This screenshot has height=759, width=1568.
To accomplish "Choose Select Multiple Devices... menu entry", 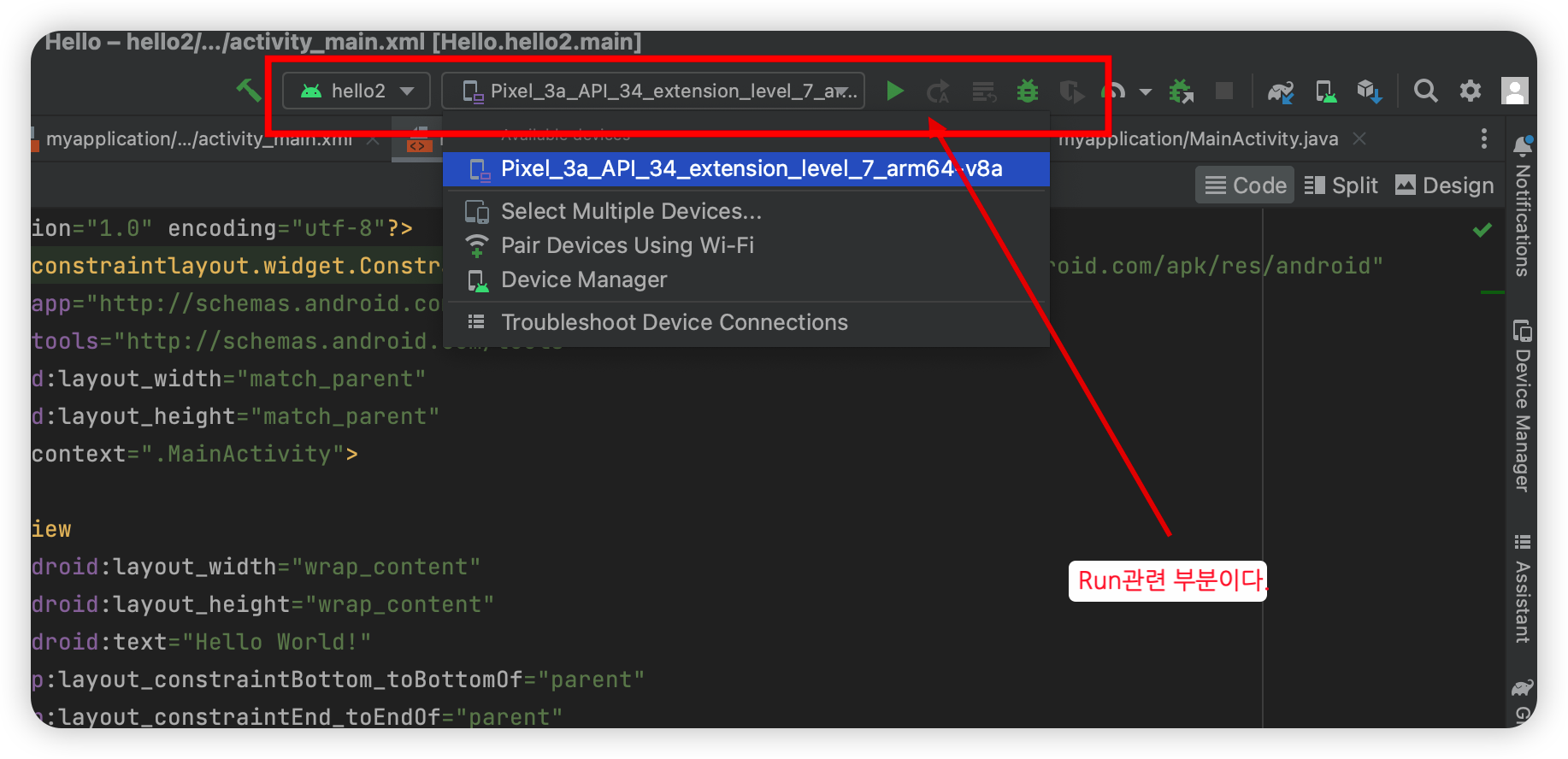I will pyautogui.click(x=746, y=211).
